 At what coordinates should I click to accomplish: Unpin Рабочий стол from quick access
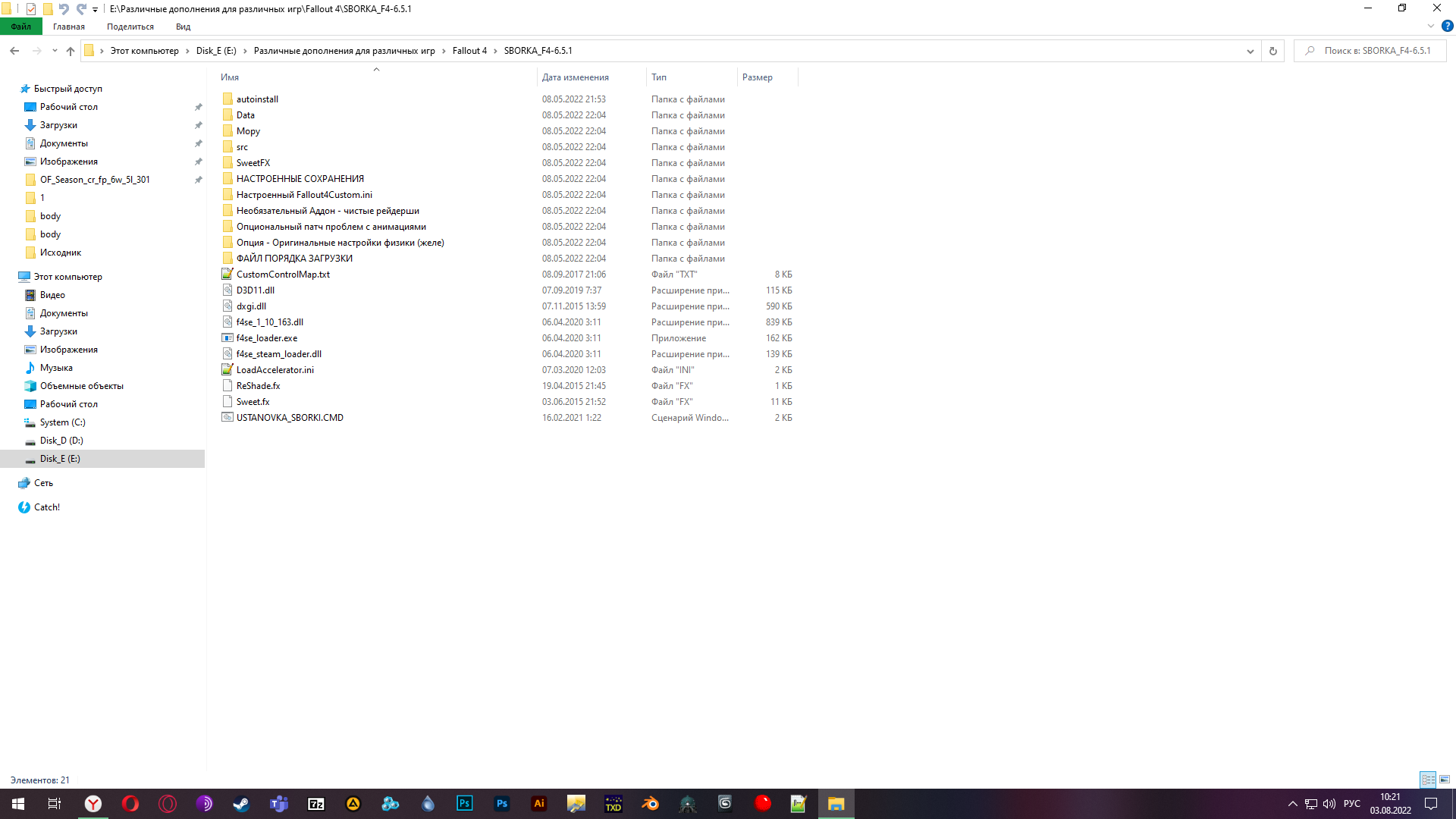coord(198,107)
